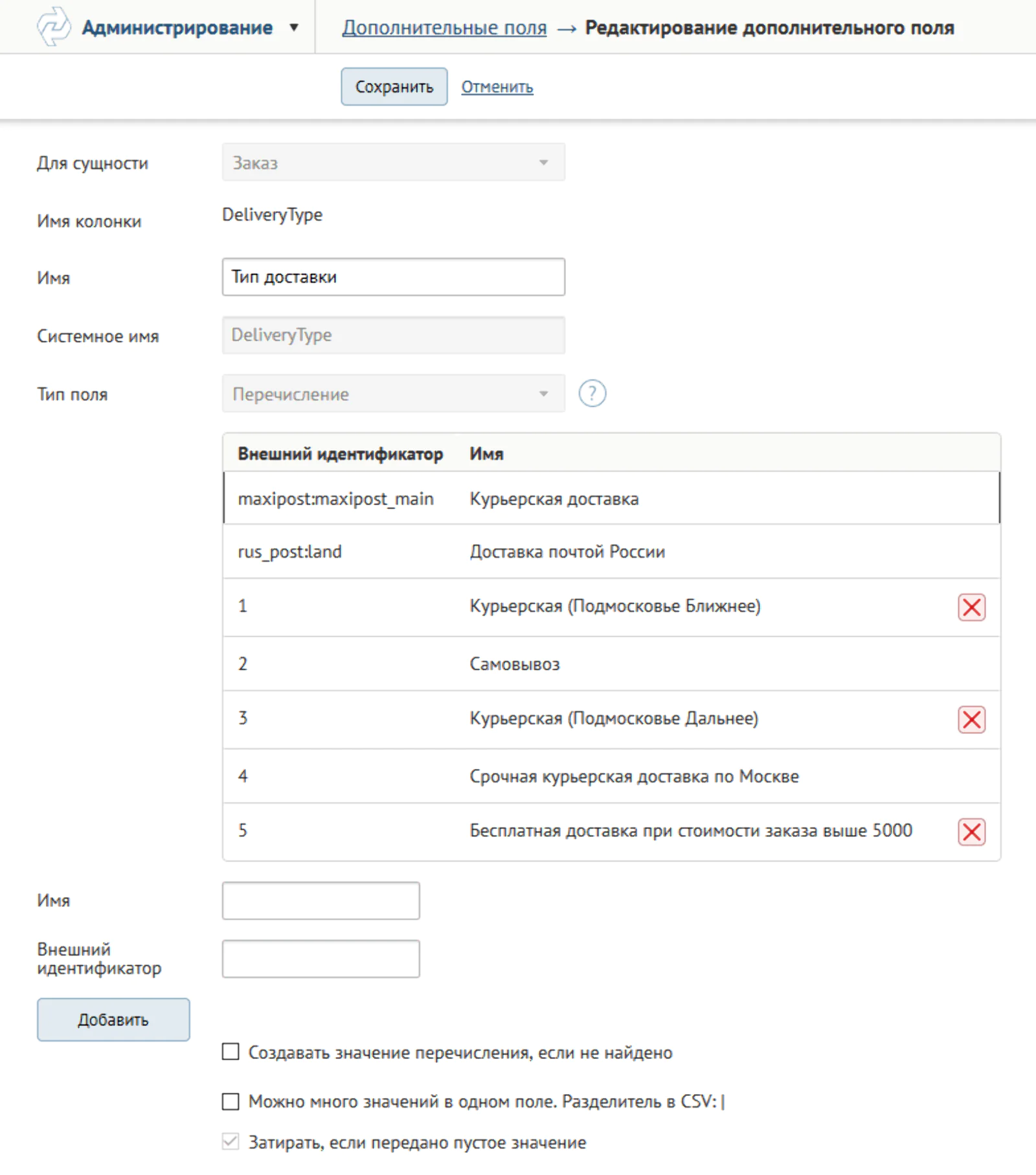Focus the new Внешний идентификатор input
1036x1175 pixels.
[x=321, y=959]
